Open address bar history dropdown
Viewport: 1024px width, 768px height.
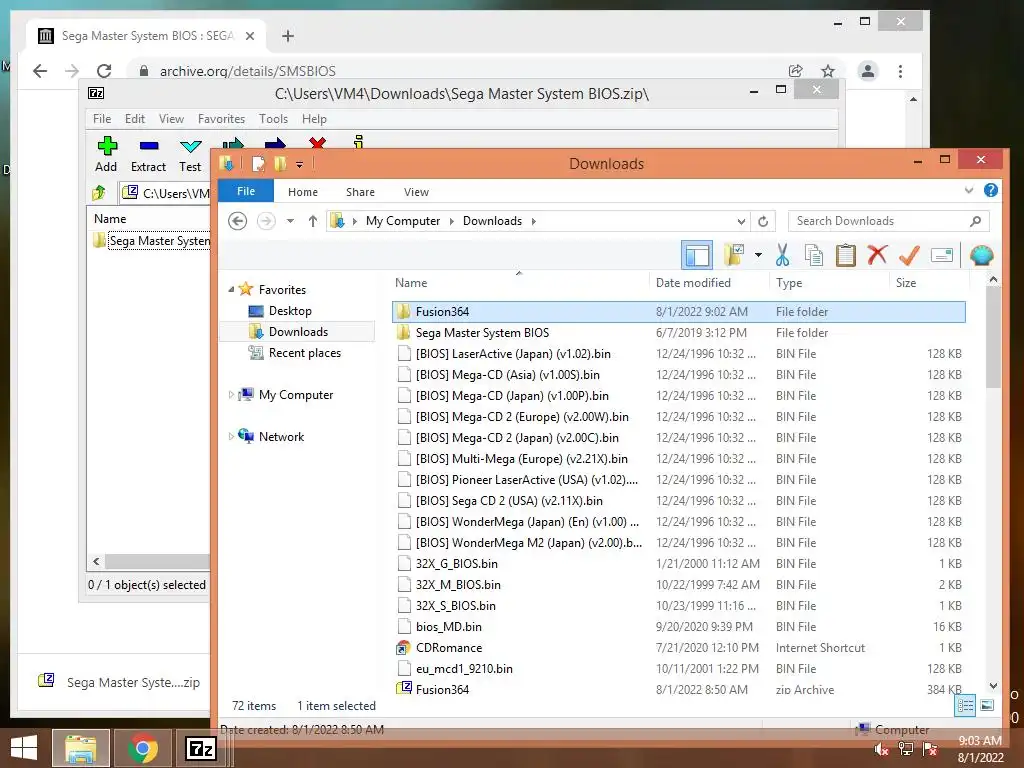tap(741, 221)
